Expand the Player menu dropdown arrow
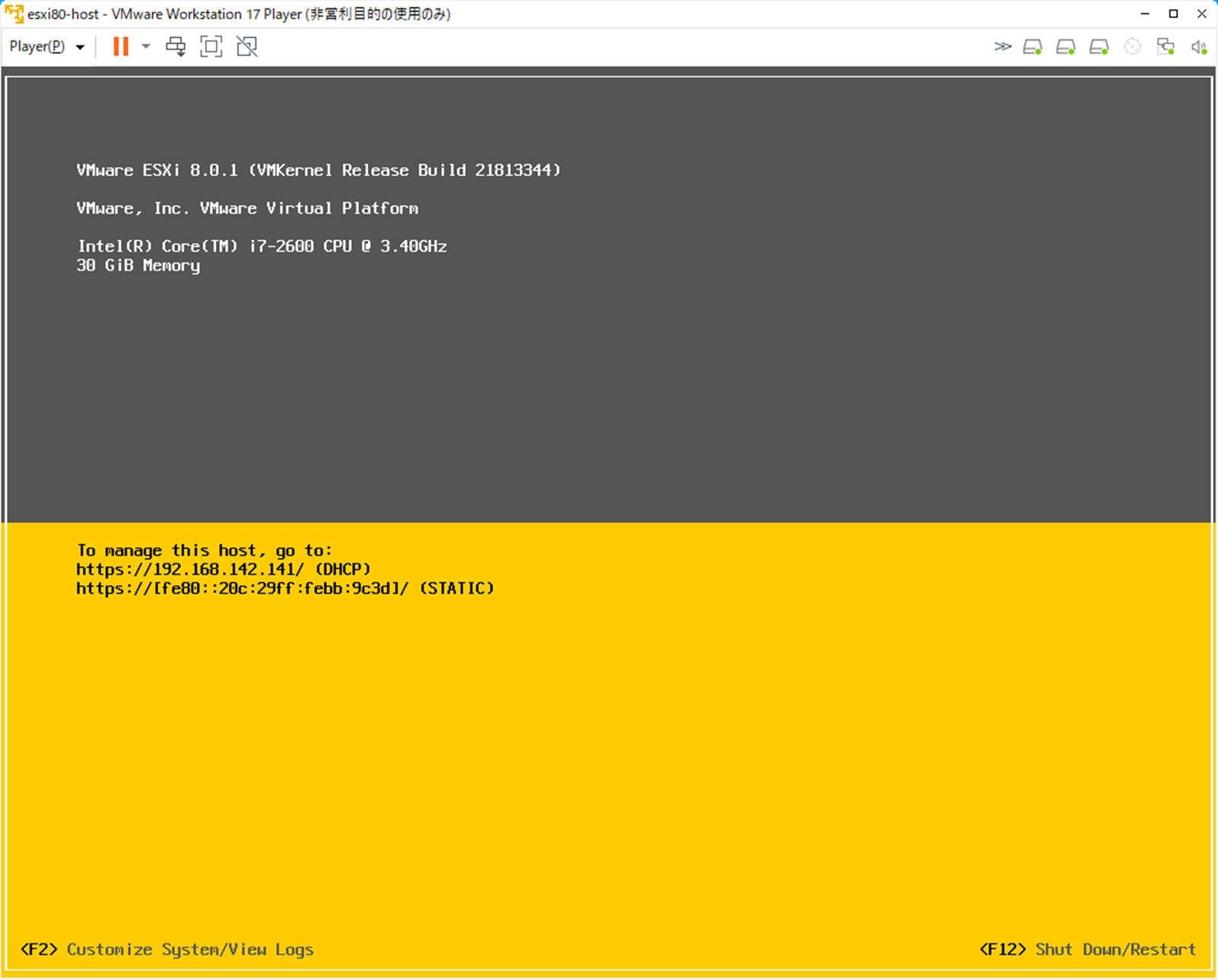The image size is (1218, 980). (x=81, y=46)
